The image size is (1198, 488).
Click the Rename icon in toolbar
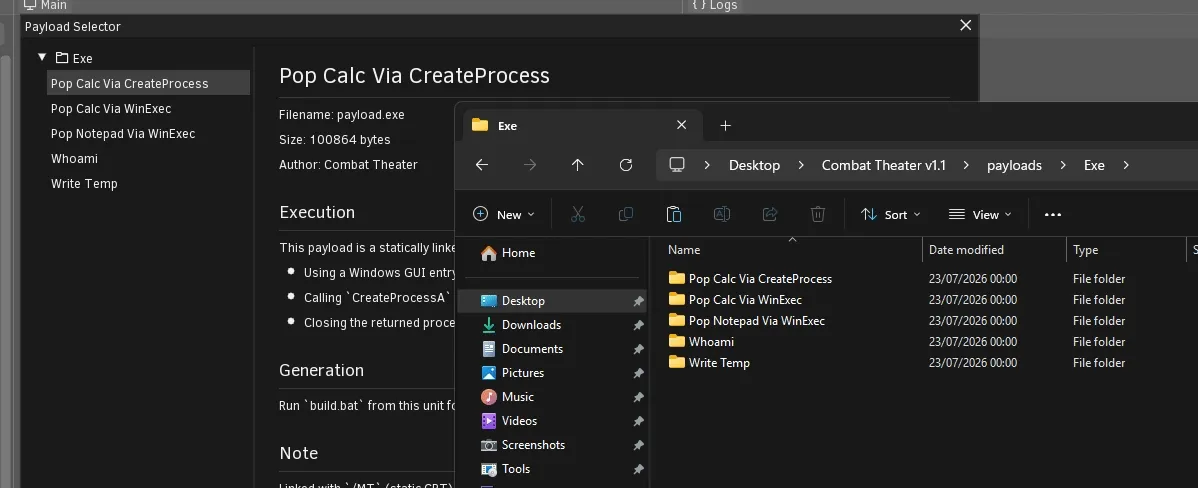click(x=721, y=215)
